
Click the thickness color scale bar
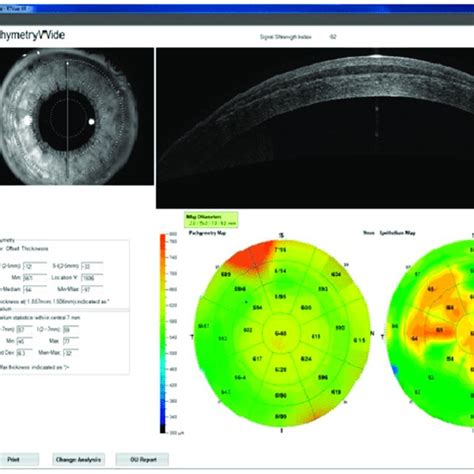[x=163, y=333]
